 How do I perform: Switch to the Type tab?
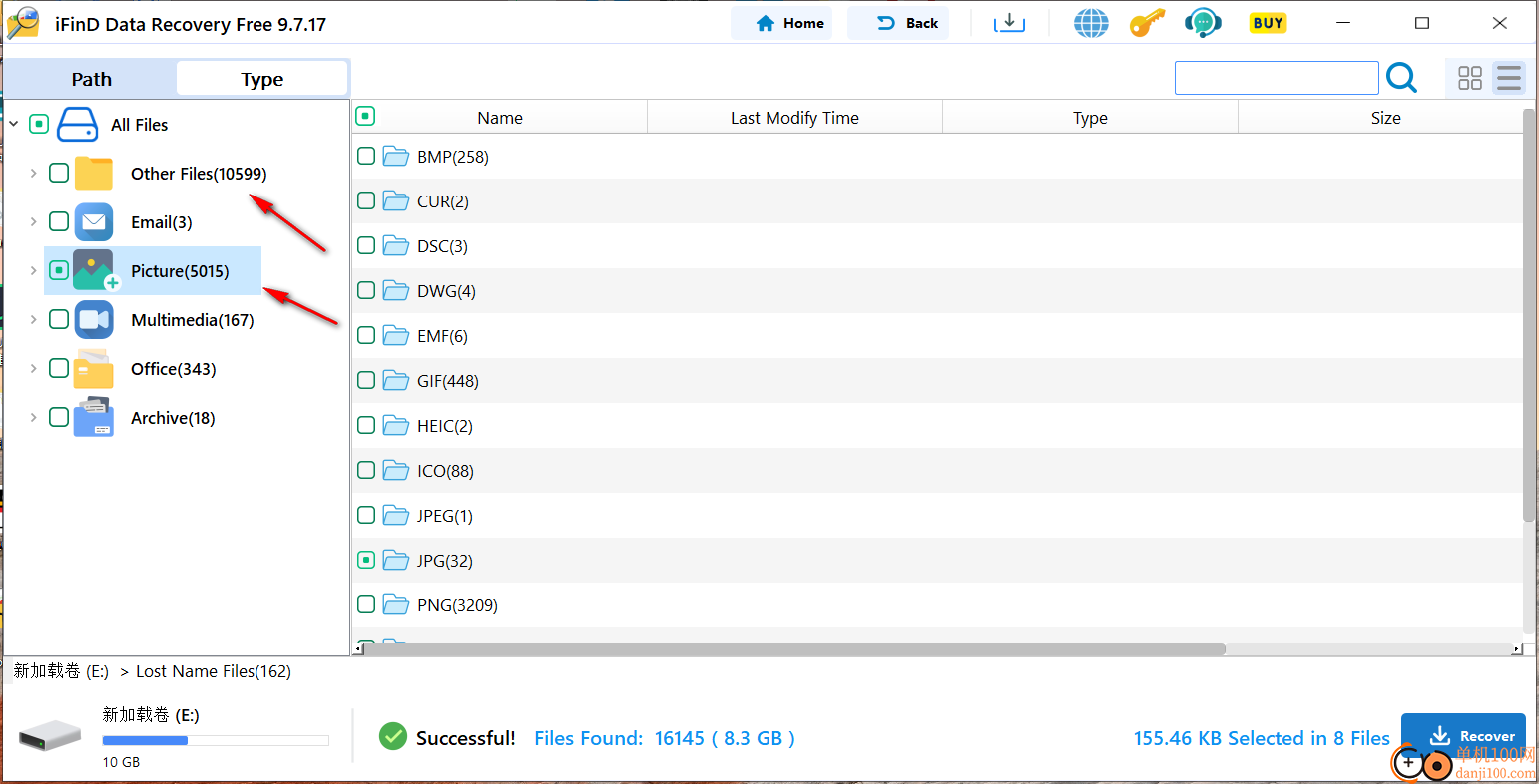click(x=262, y=79)
